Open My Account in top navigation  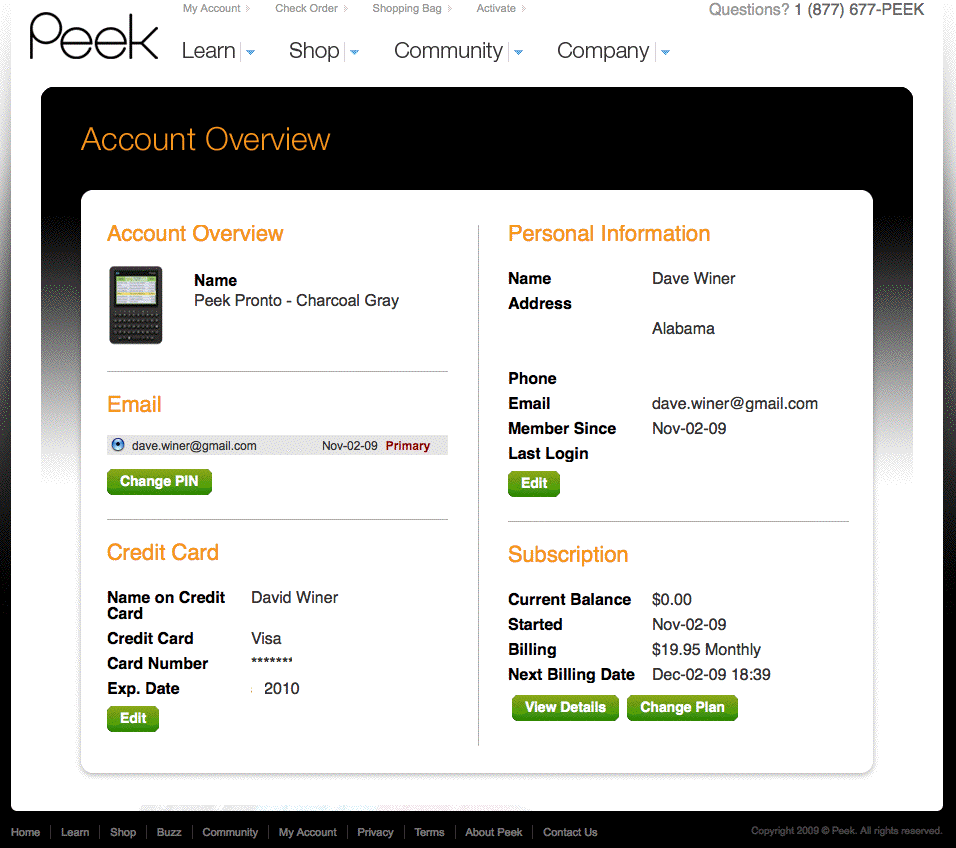tap(212, 9)
